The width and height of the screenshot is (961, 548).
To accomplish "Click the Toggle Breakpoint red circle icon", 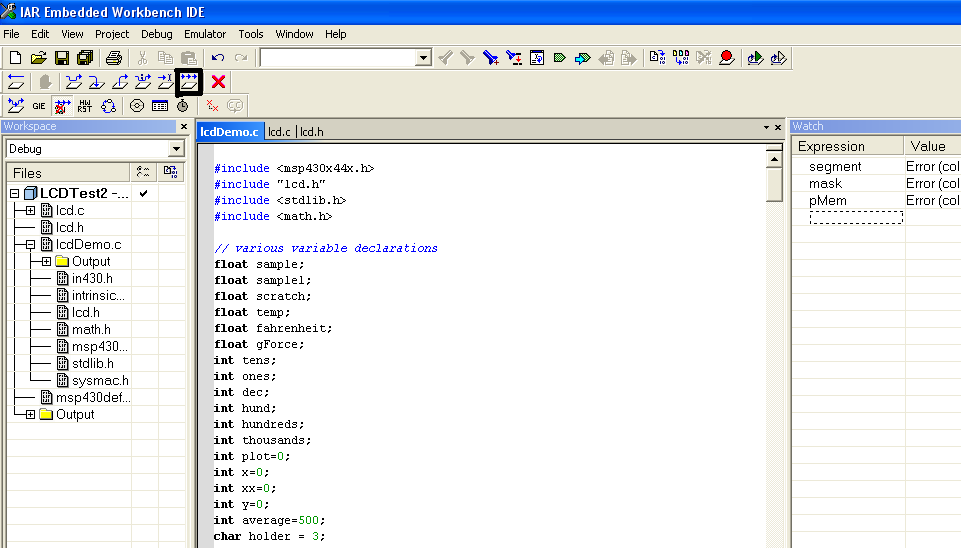I will pos(726,58).
